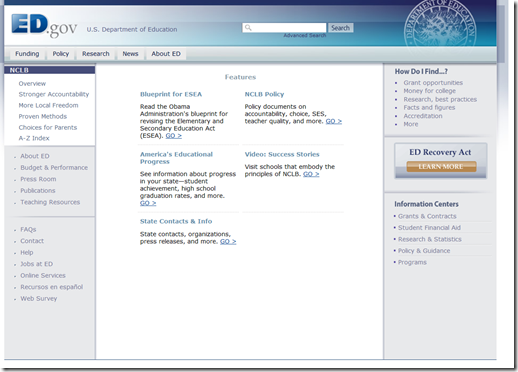Open Teaching Resources link

[50, 202]
